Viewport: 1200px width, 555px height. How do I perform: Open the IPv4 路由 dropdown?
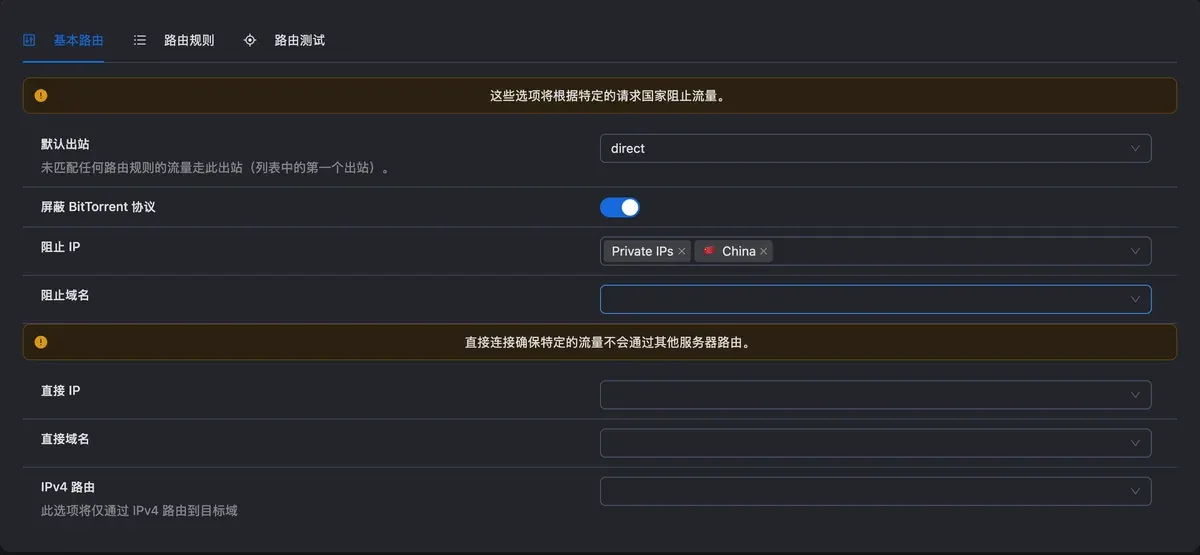click(x=875, y=491)
